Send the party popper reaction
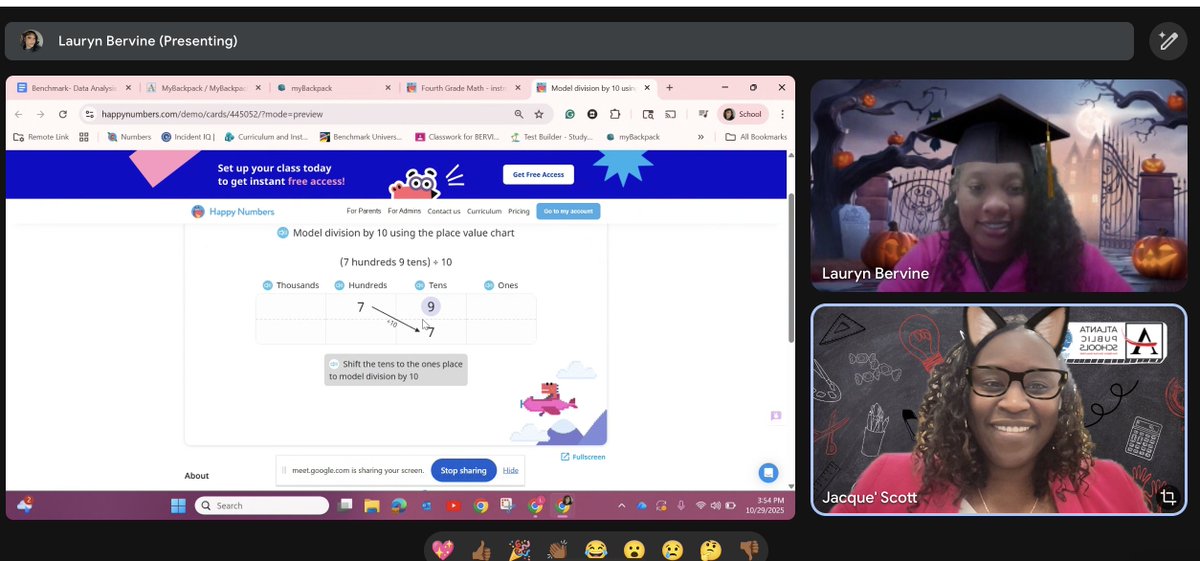Image resolution: width=1200 pixels, height=561 pixels. 519,549
